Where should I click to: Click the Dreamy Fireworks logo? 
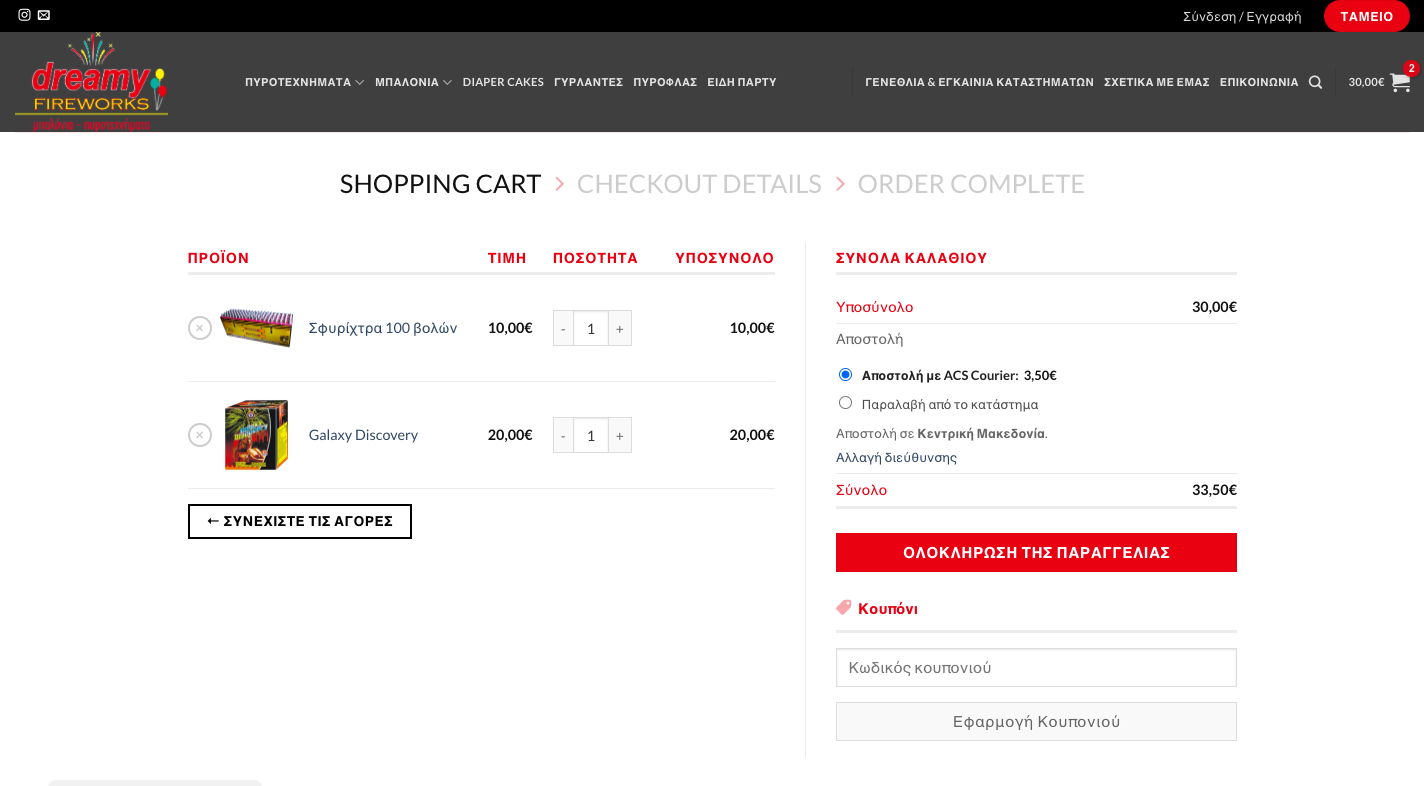[91, 82]
